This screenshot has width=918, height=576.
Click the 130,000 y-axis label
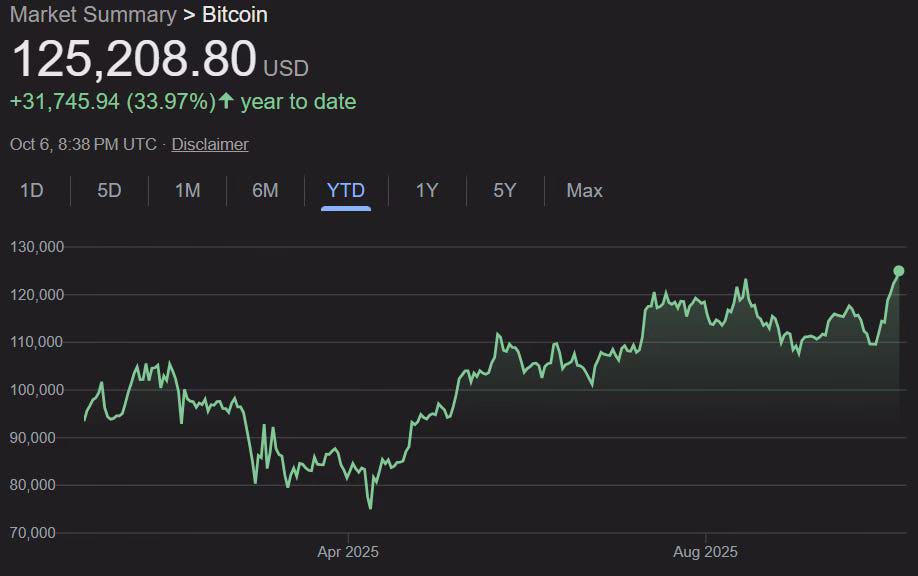tap(37, 247)
